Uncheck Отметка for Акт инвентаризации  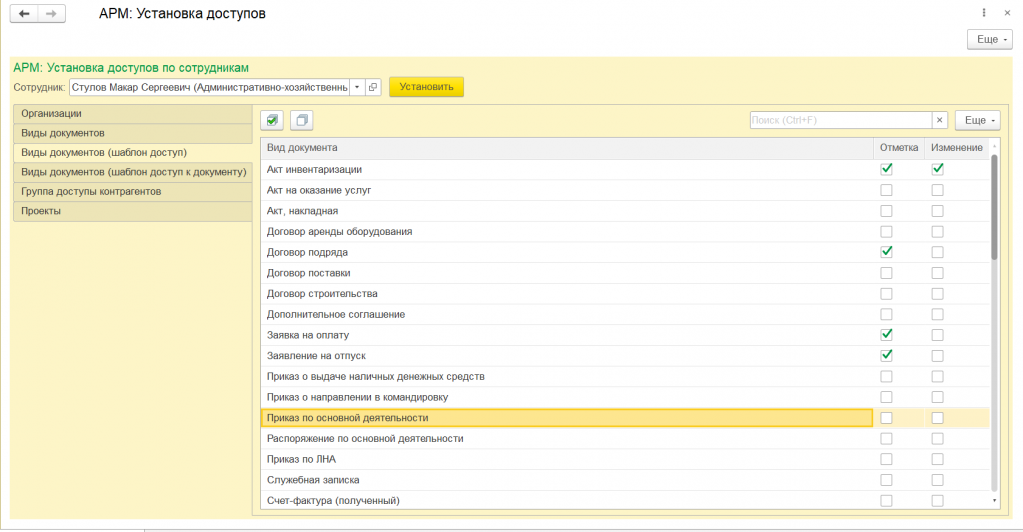pos(886,169)
